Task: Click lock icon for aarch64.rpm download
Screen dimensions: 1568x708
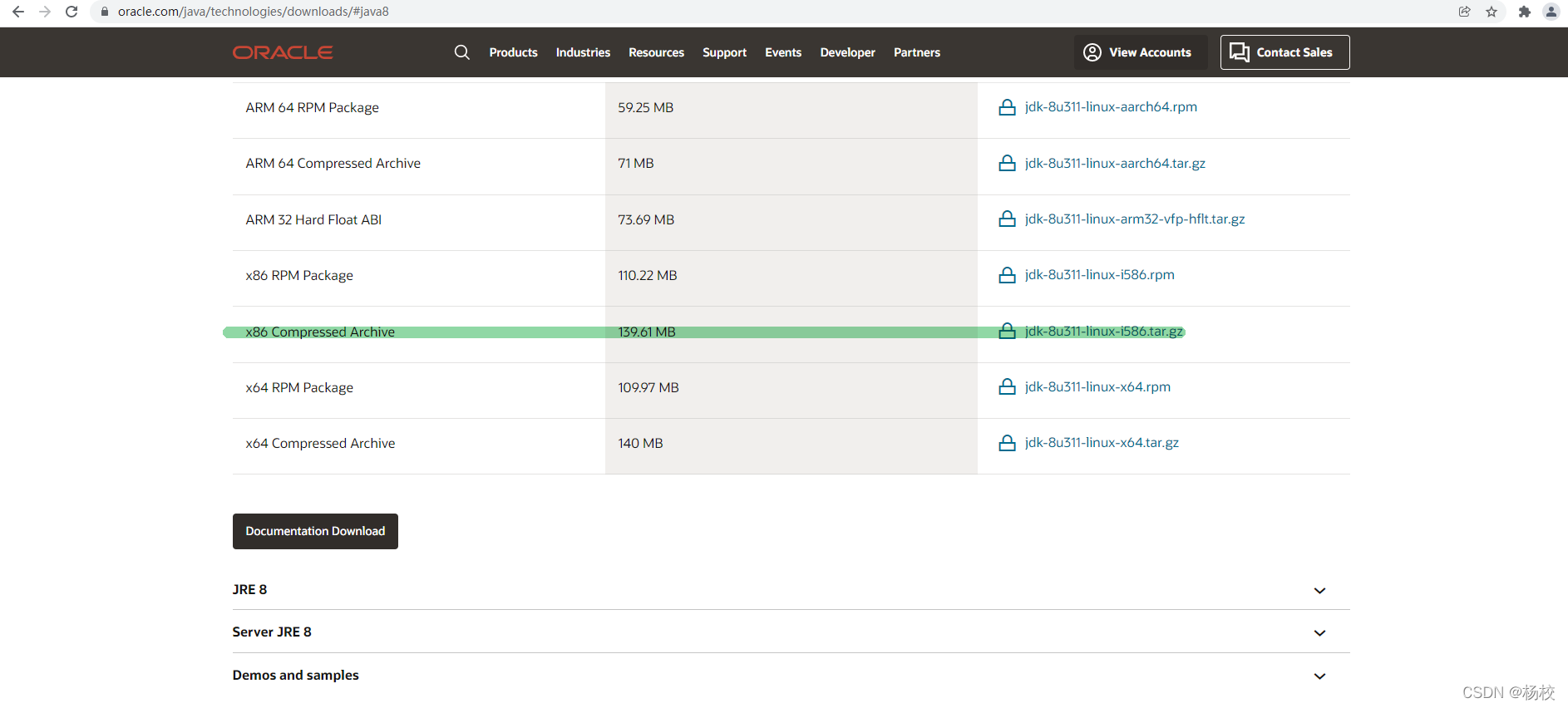Action: coord(1007,107)
